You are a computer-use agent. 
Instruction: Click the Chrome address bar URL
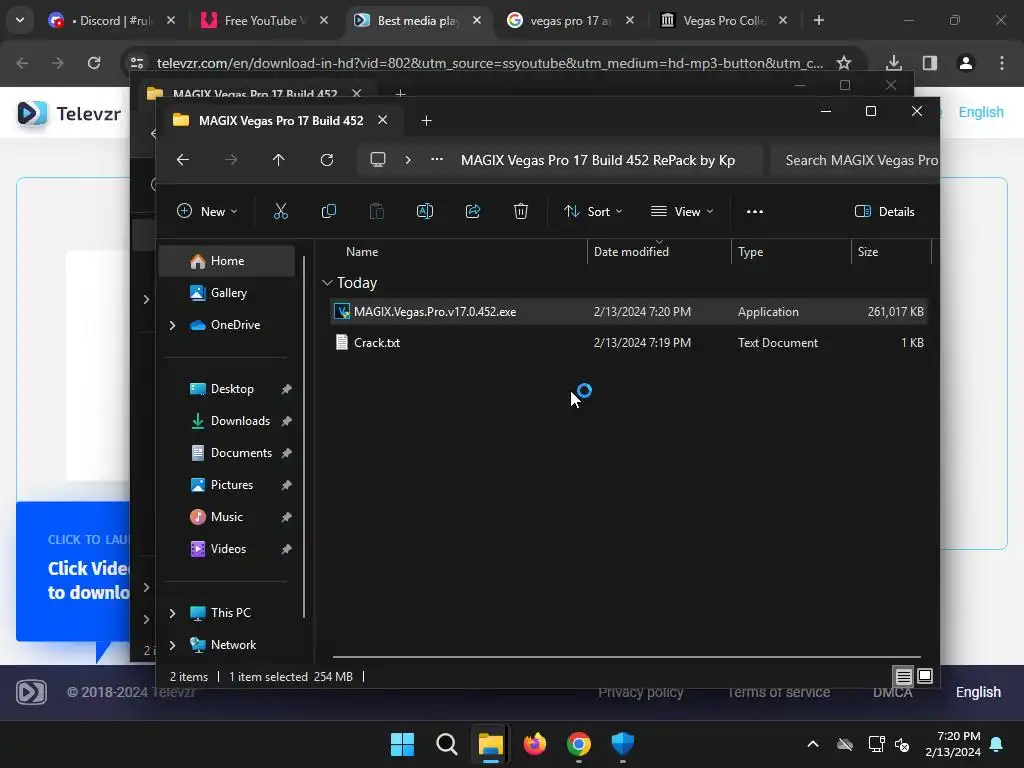(490, 63)
